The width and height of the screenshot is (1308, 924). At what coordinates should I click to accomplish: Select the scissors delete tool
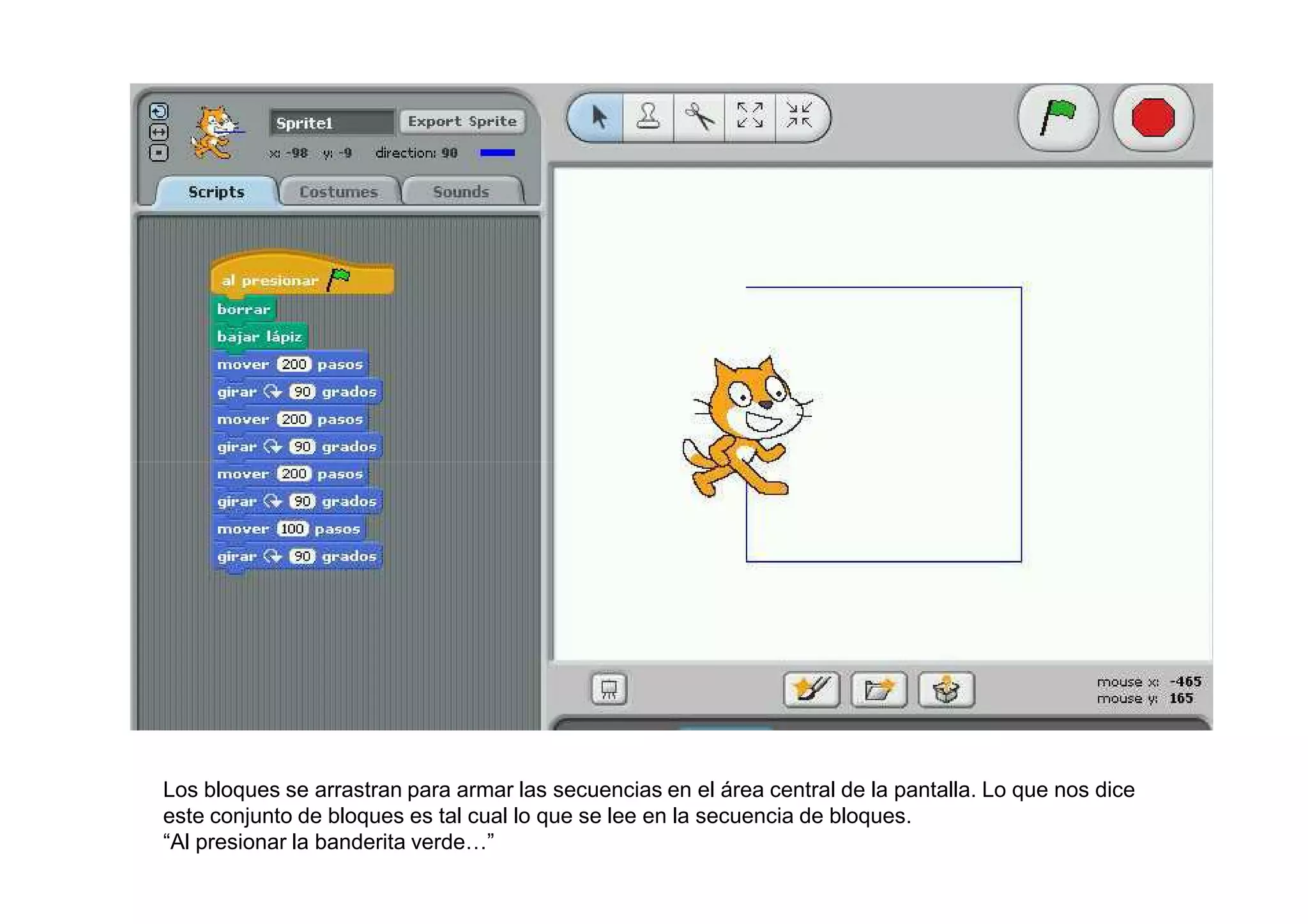coord(699,117)
